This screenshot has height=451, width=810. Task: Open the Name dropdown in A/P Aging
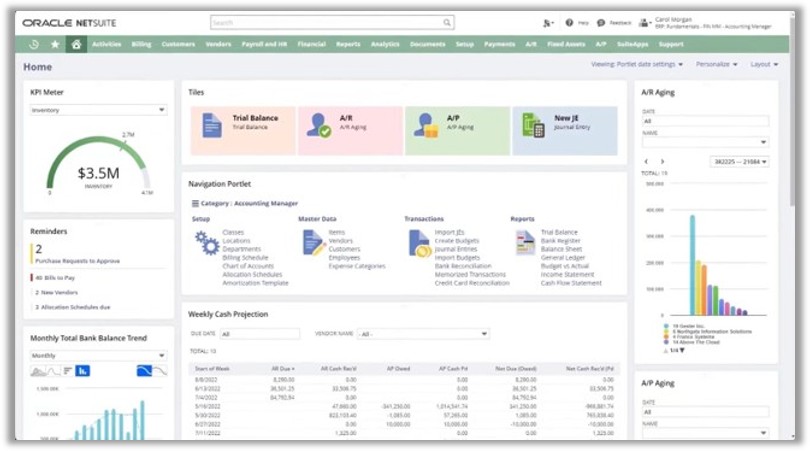(x=706, y=432)
